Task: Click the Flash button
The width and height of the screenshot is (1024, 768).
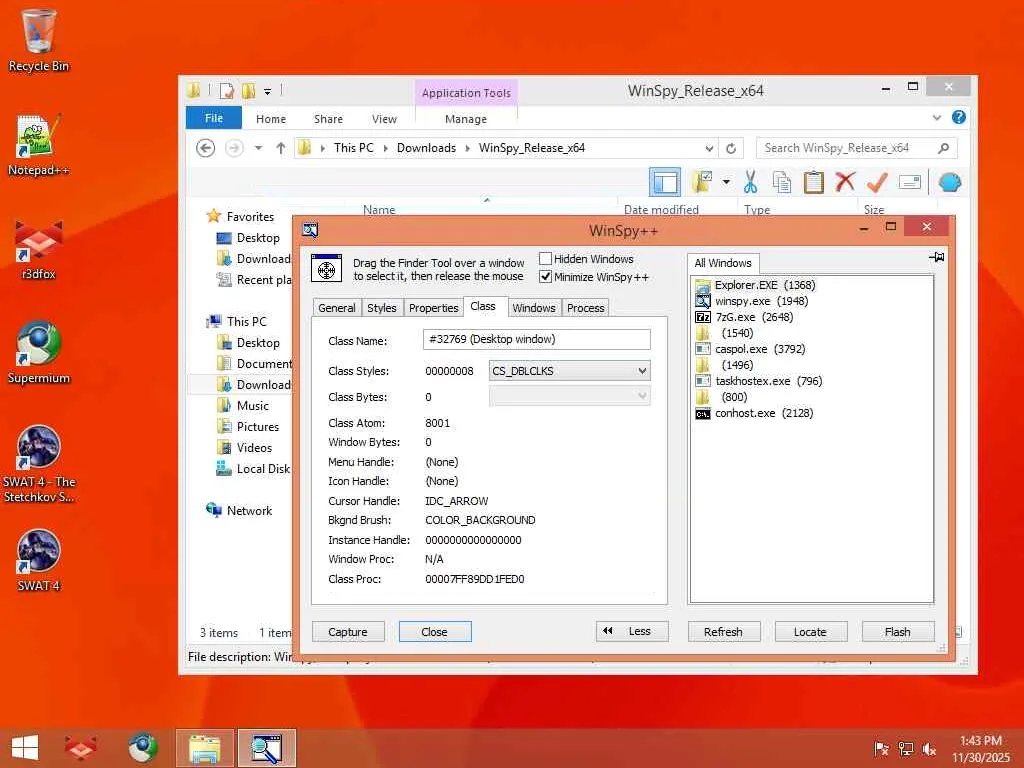Action: (898, 632)
